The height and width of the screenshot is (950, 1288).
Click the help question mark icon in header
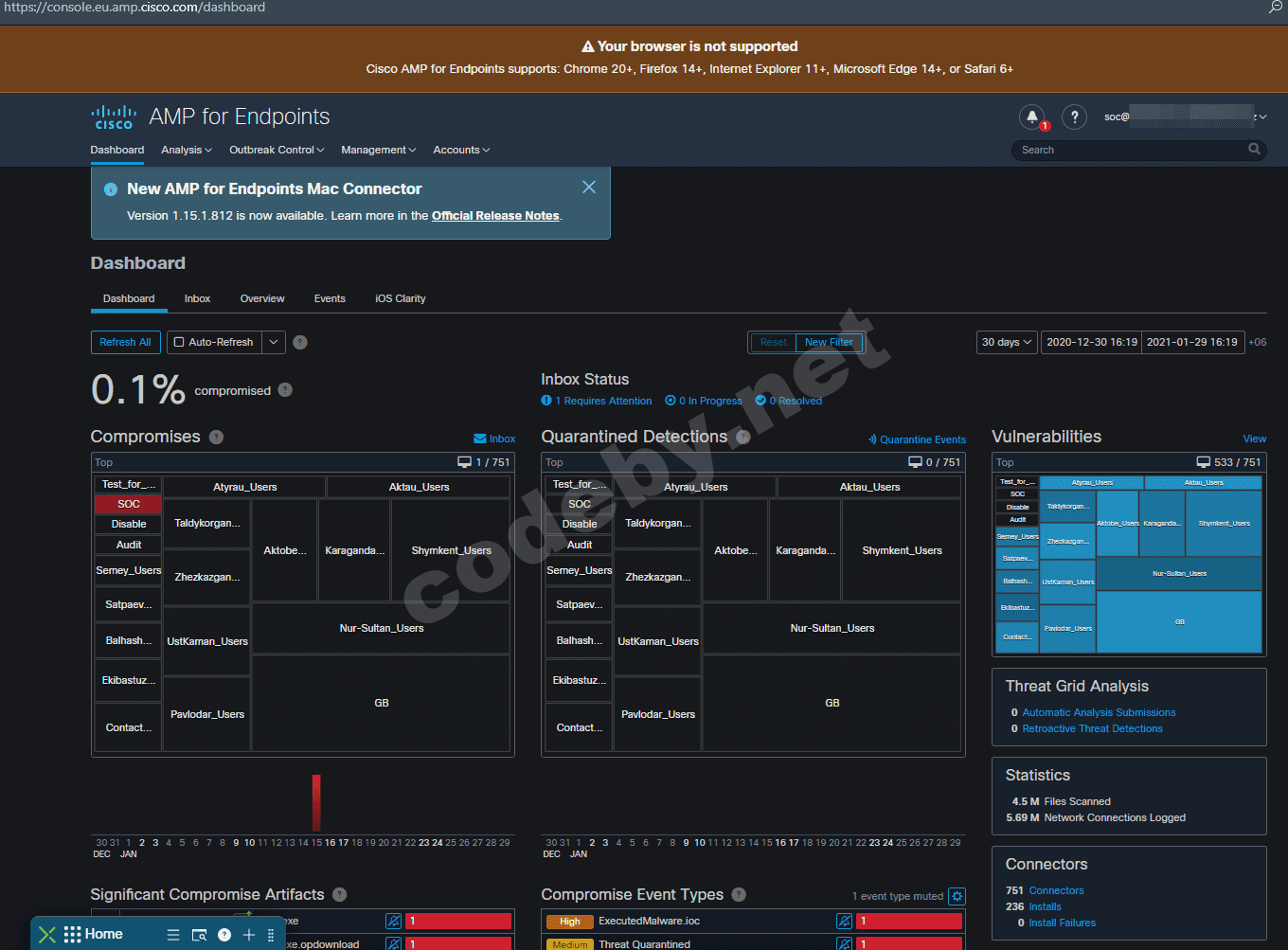pyautogui.click(x=1074, y=117)
